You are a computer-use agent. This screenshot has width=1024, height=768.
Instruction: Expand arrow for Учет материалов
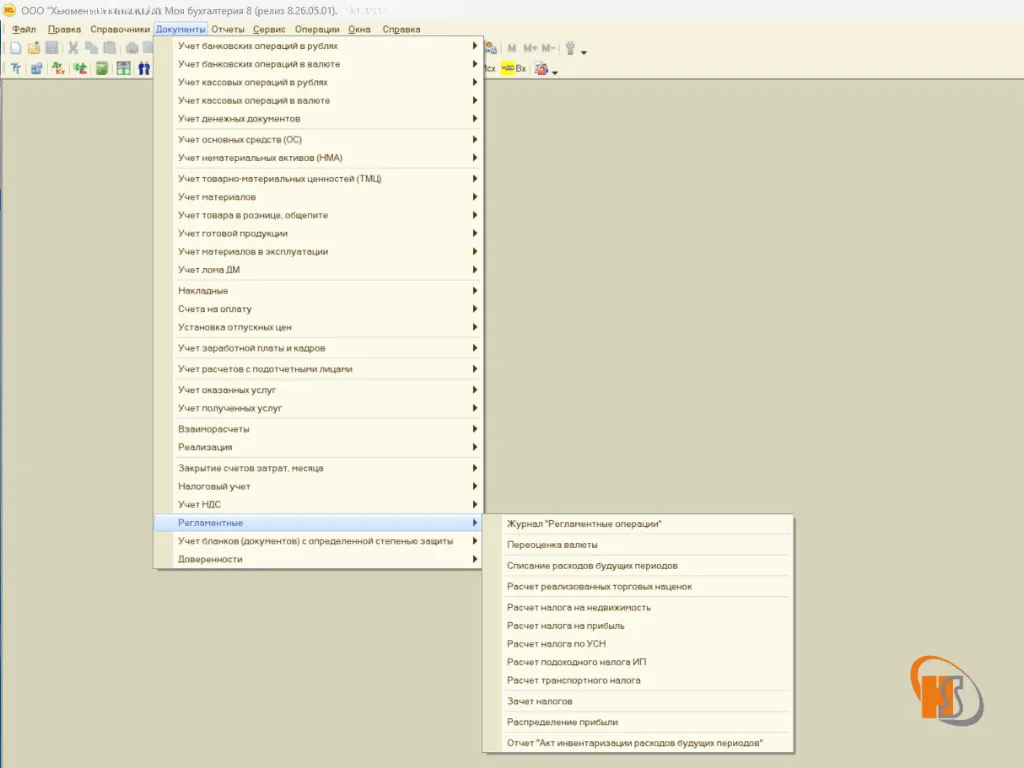point(475,197)
